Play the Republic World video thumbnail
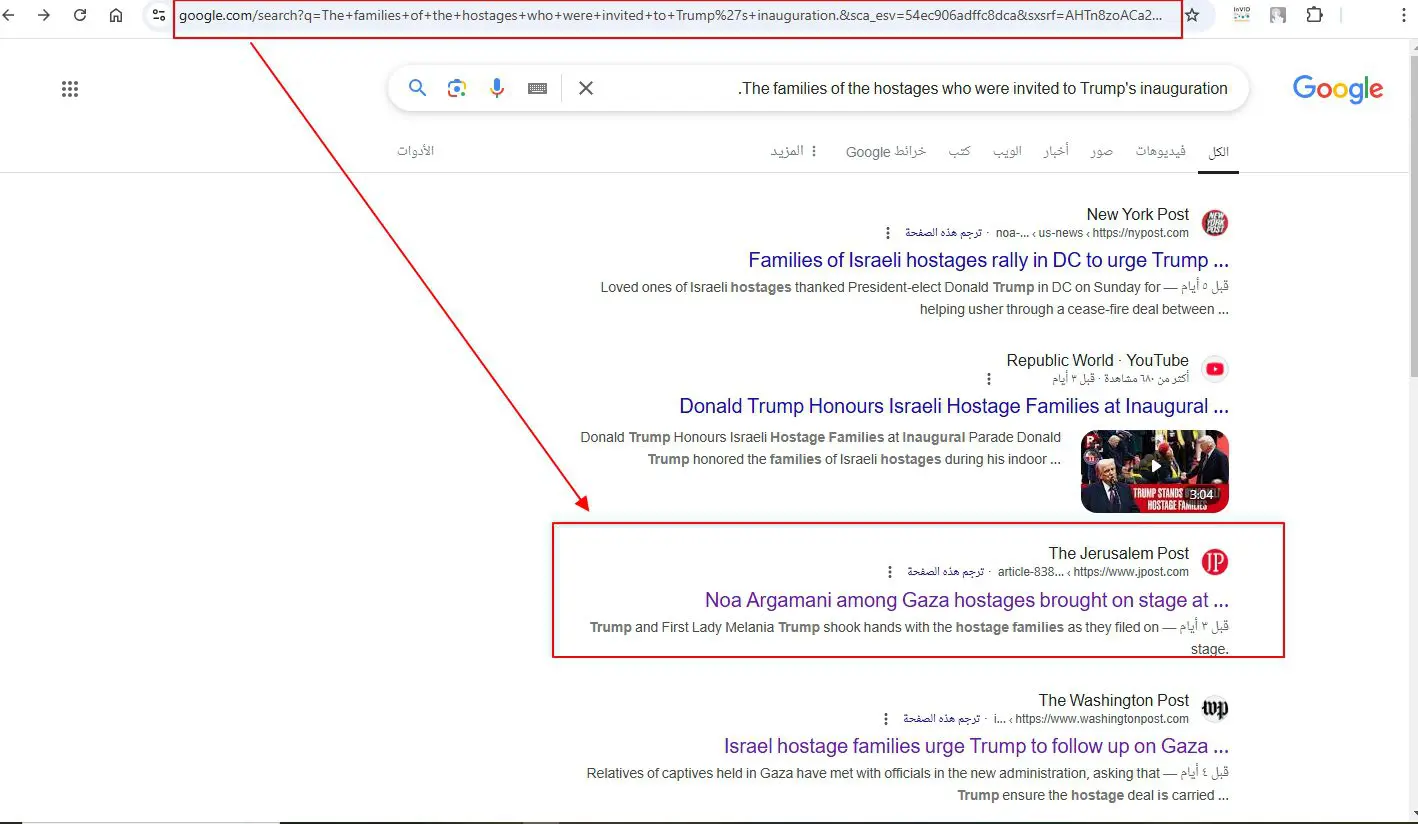The height and width of the screenshot is (824, 1418). point(1155,471)
